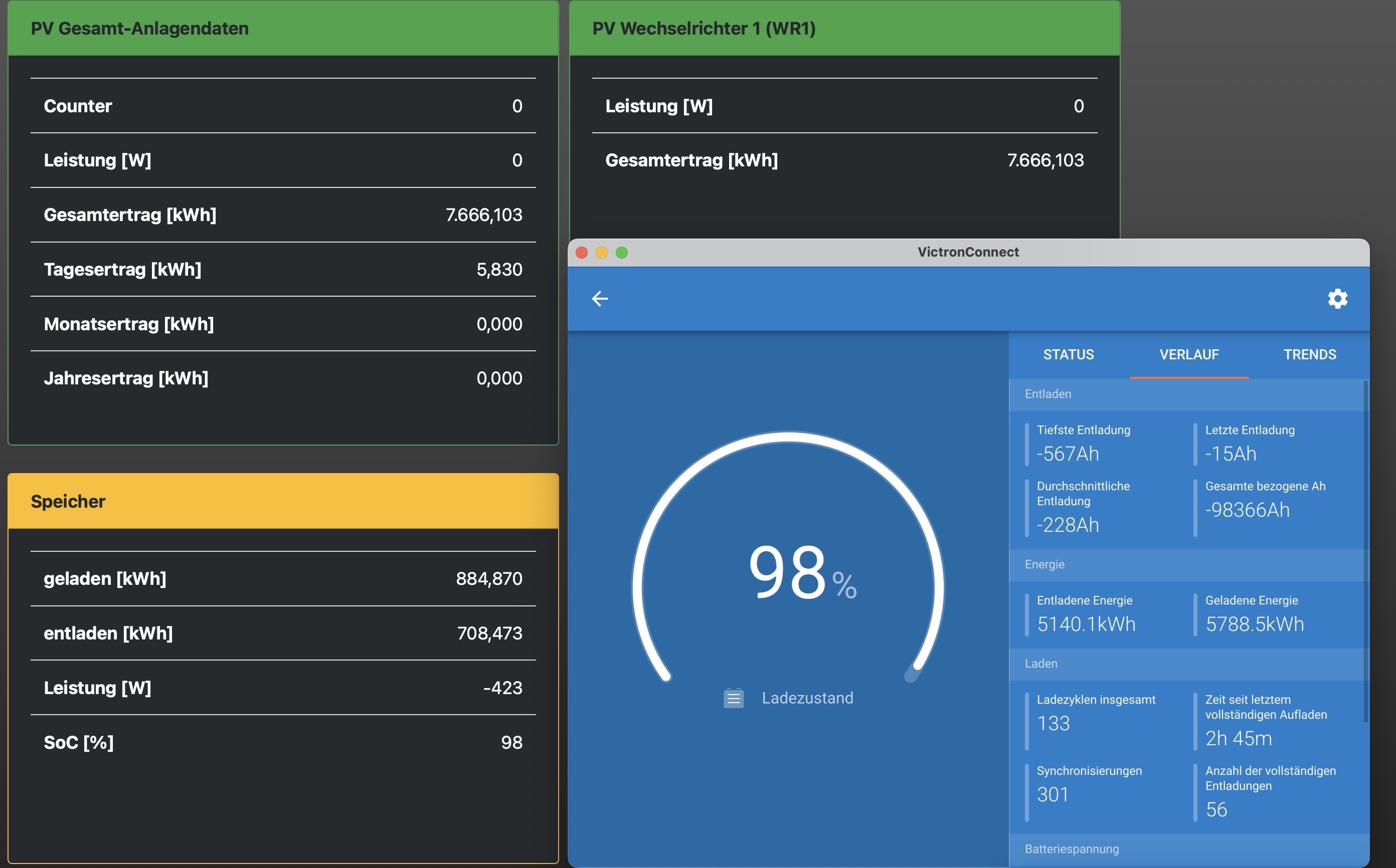Maximize VictronConnect with the green button
Viewport: 1396px width, 868px height.
click(622, 253)
